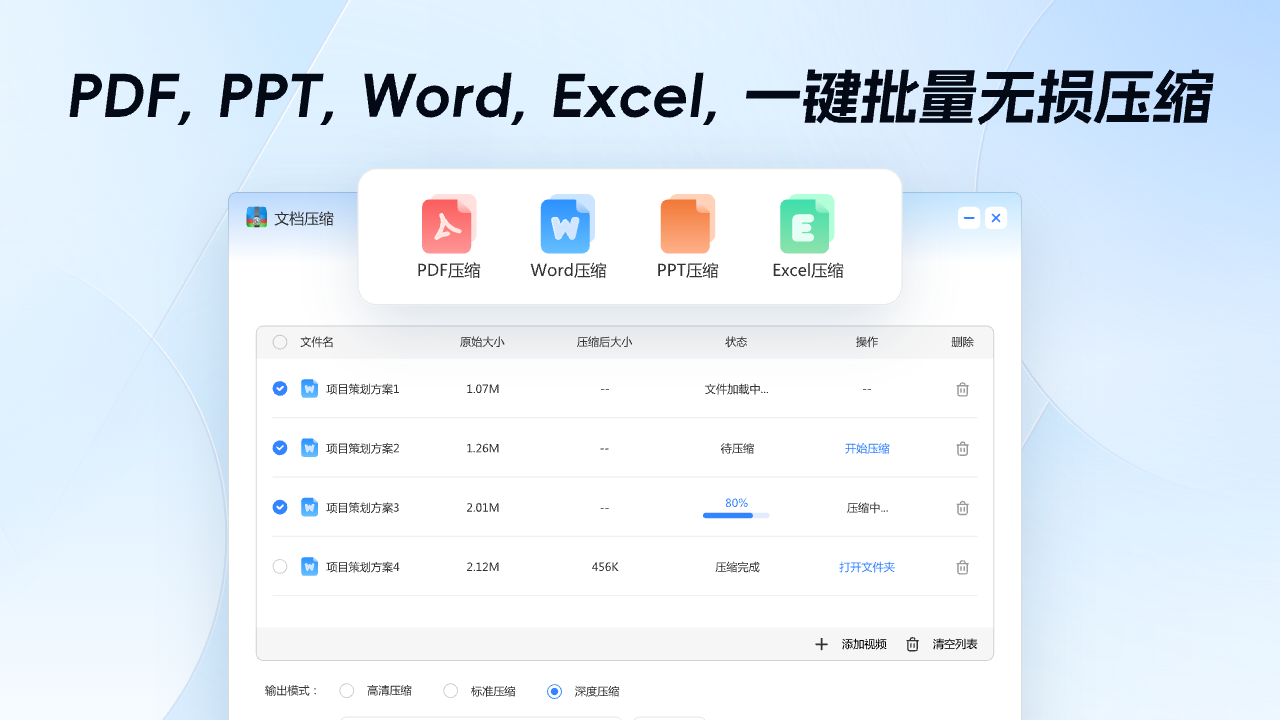
Task: Select the 深度压缩 output mode
Action: pyautogui.click(x=554, y=690)
